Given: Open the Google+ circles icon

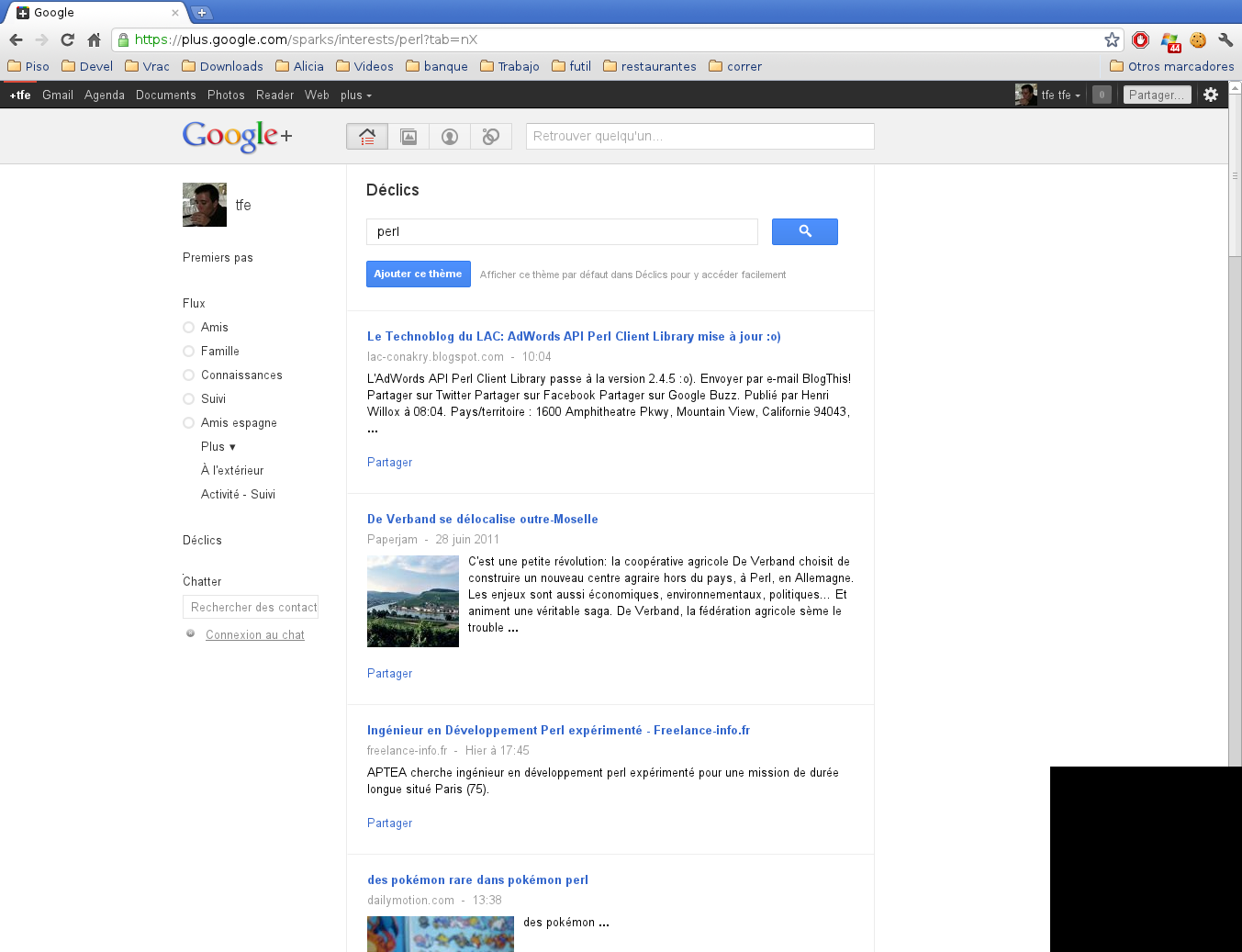Looking at the screenshot, I should 491,137.
